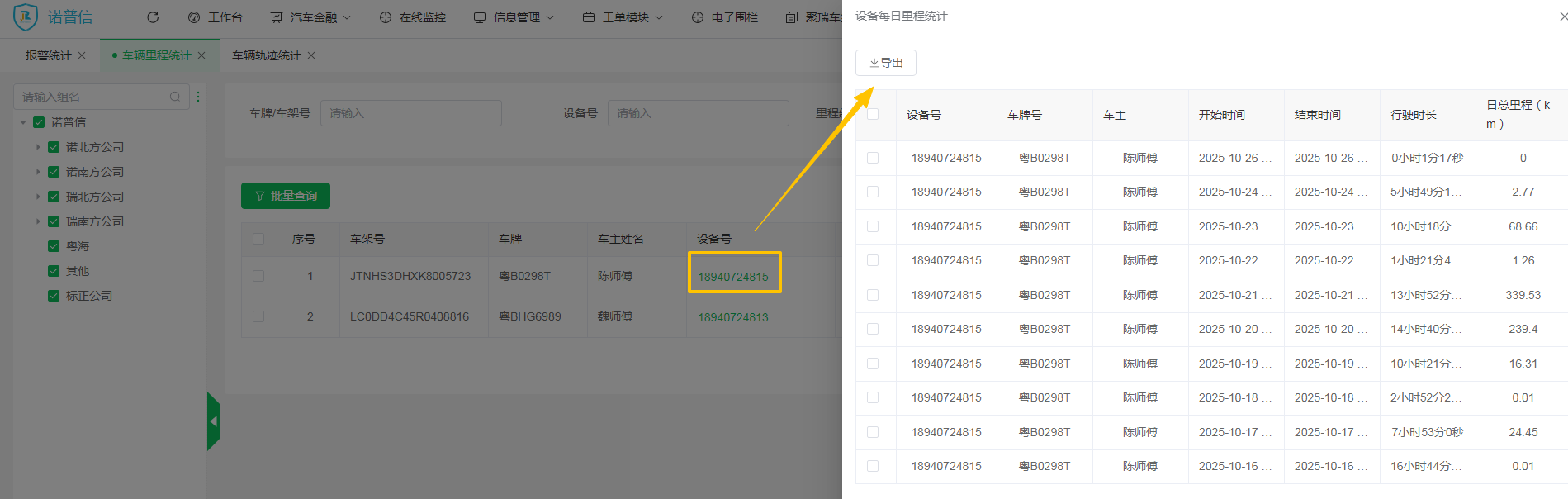Close the 车辆轨迹统计 tab
The image size is (1568, 499).
point(311,55)
